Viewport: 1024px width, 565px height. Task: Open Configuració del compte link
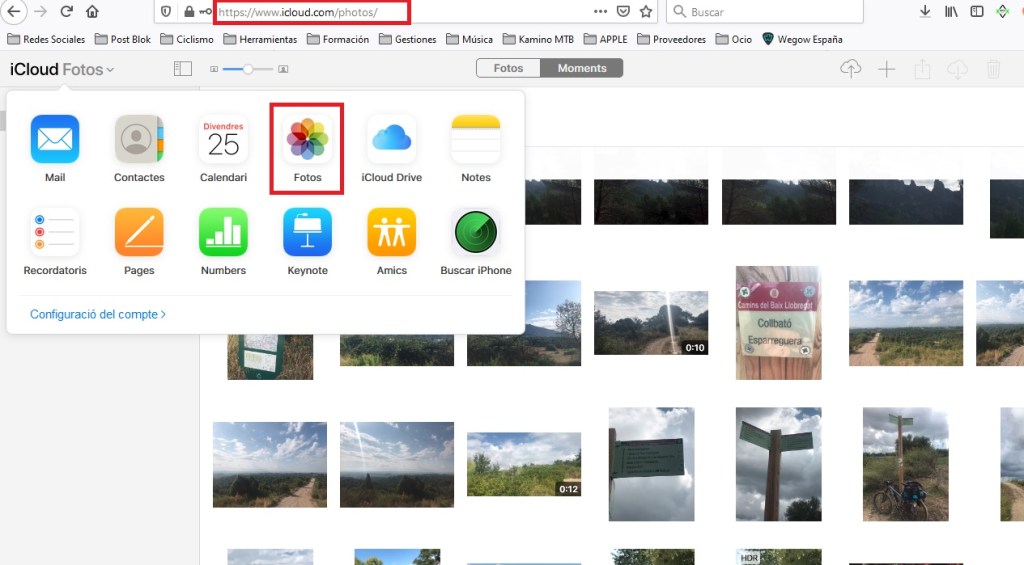pos(97,314)
